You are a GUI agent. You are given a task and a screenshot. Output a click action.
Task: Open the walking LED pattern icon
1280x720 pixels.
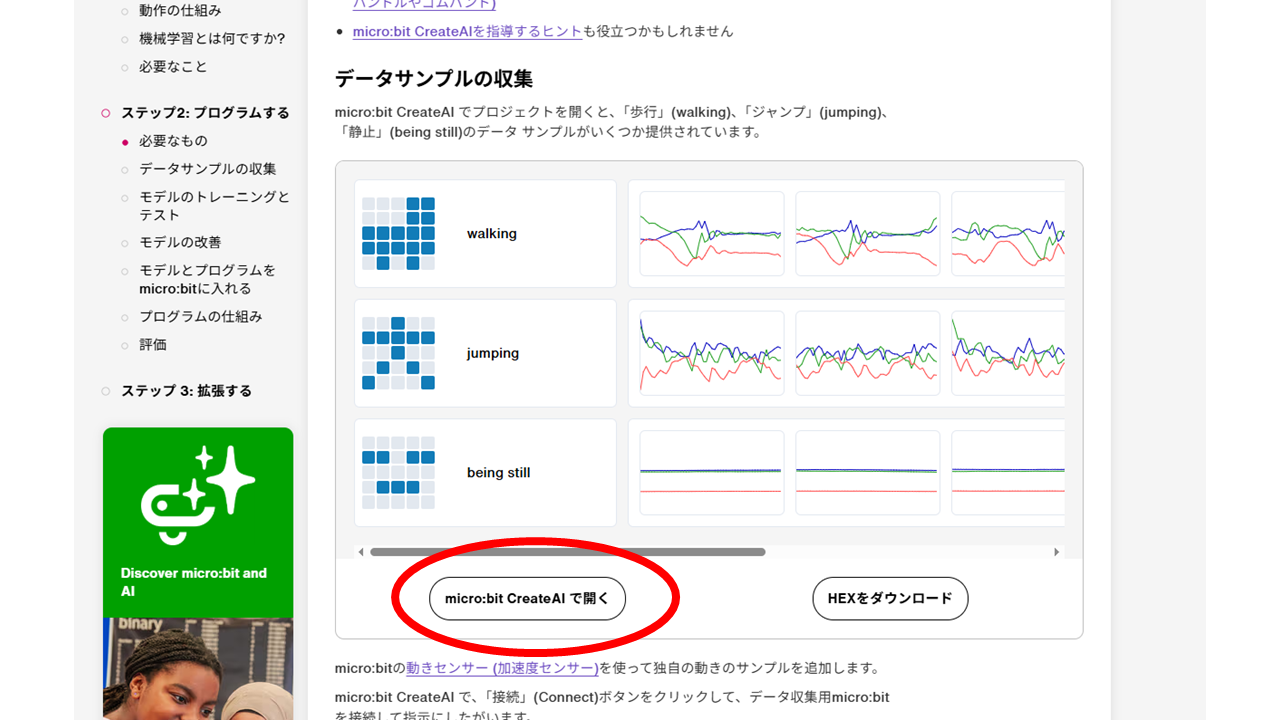pyautogui.click(x=398, y=233)
